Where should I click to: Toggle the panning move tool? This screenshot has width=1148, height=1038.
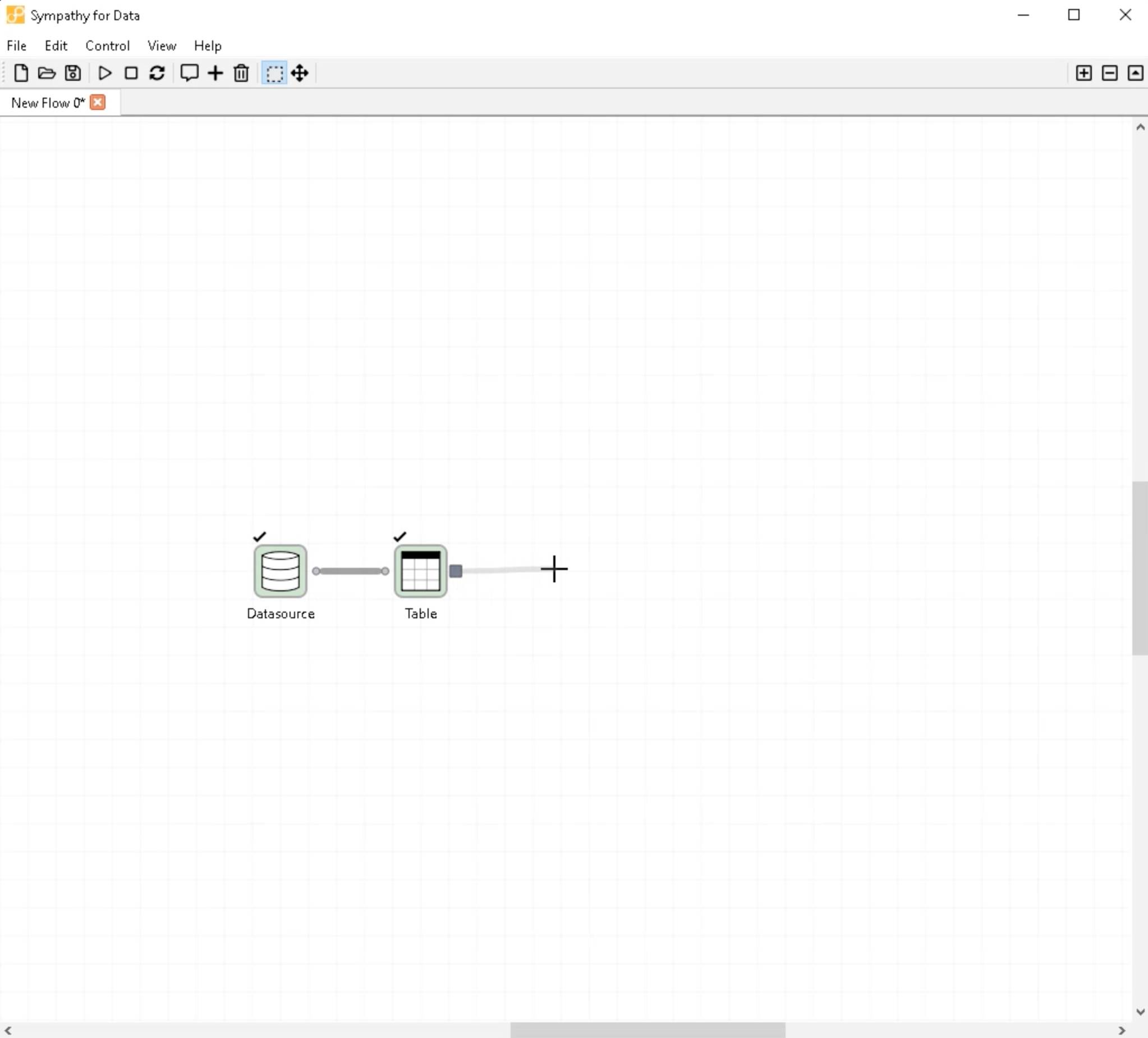click(300, 73)
